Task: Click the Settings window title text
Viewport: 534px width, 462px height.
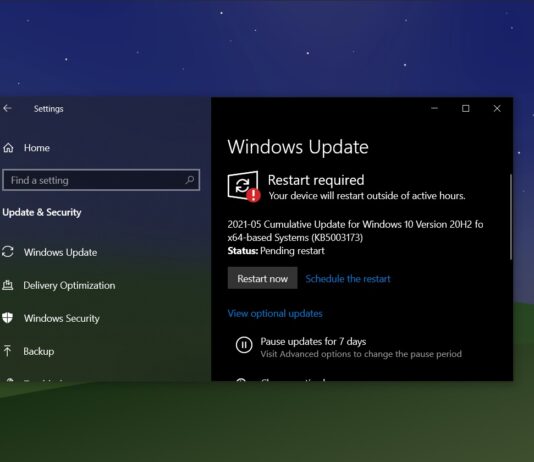Action: 48,109
